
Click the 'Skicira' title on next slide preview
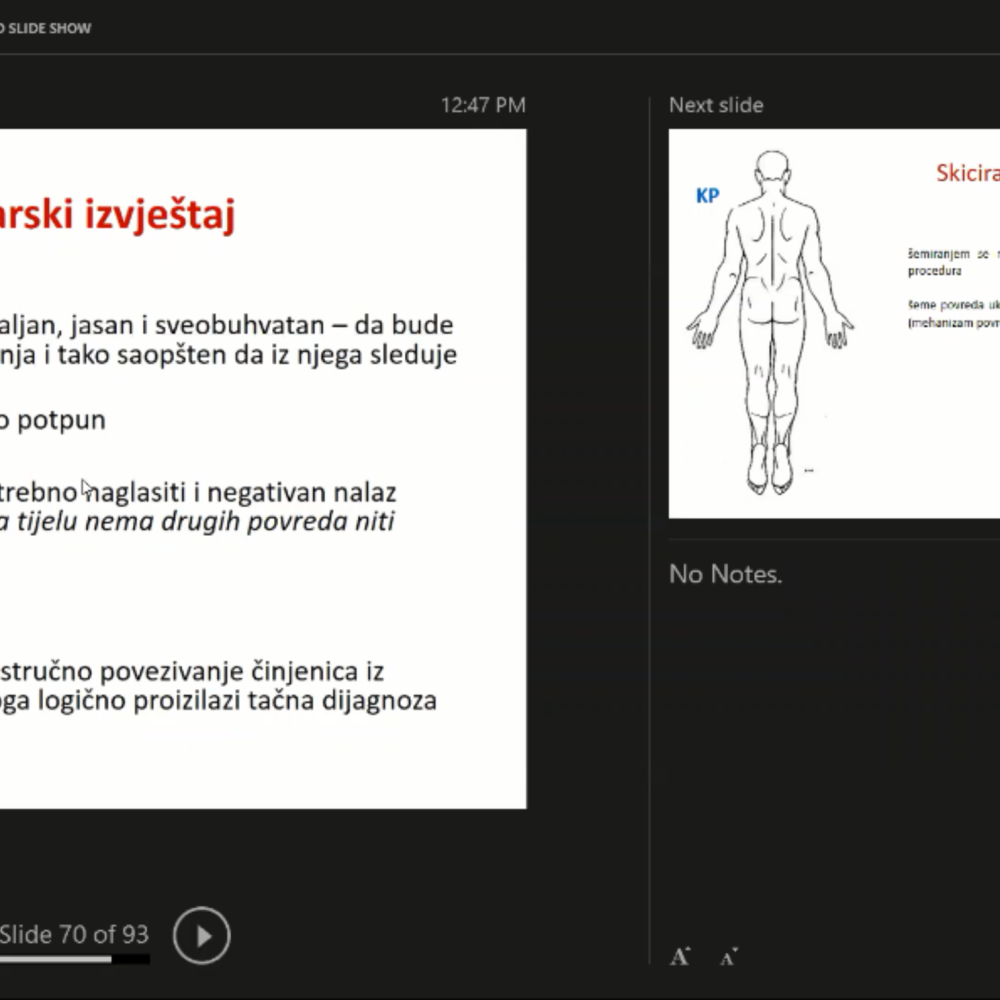(x=967, y=173)
